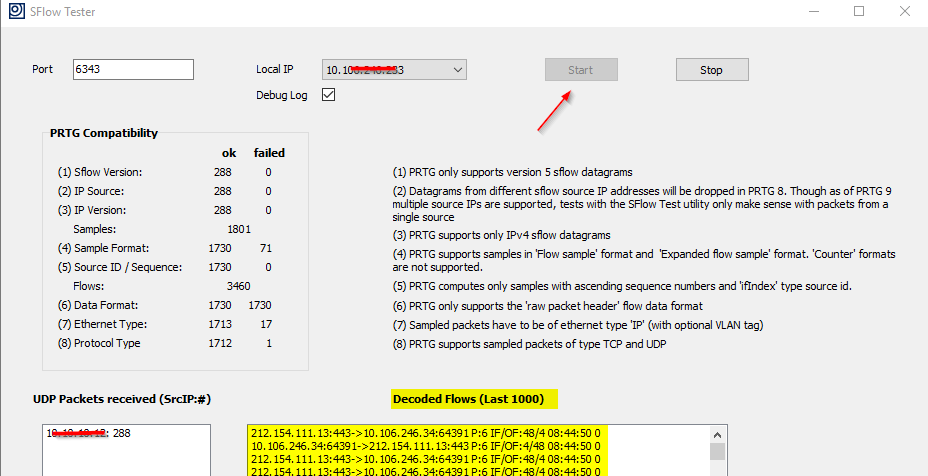Viewport: 928px width, 476px height.
Task: Click the Samples count 1801
Action: 239,229
